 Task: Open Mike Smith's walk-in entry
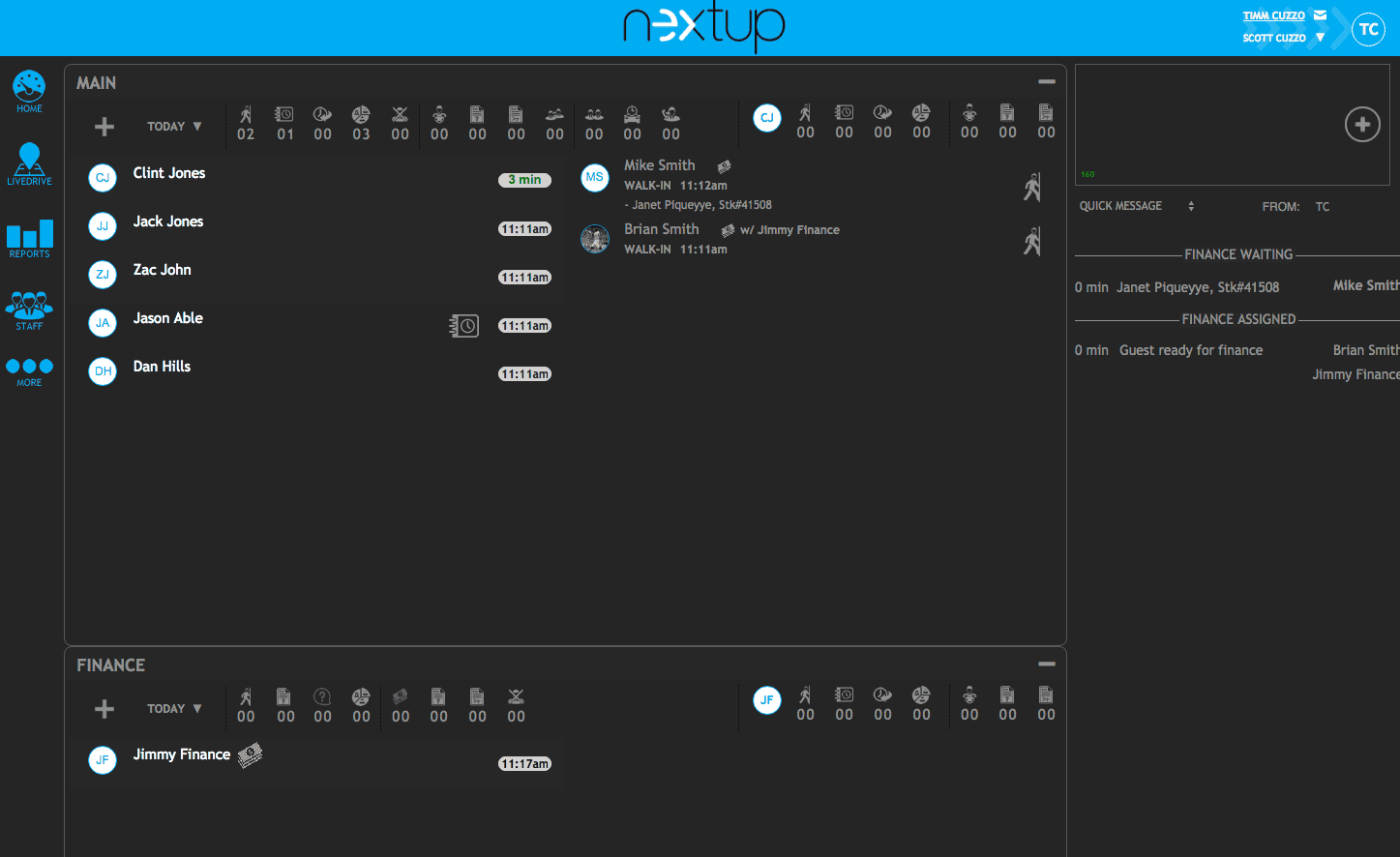[x=813, y=186]
